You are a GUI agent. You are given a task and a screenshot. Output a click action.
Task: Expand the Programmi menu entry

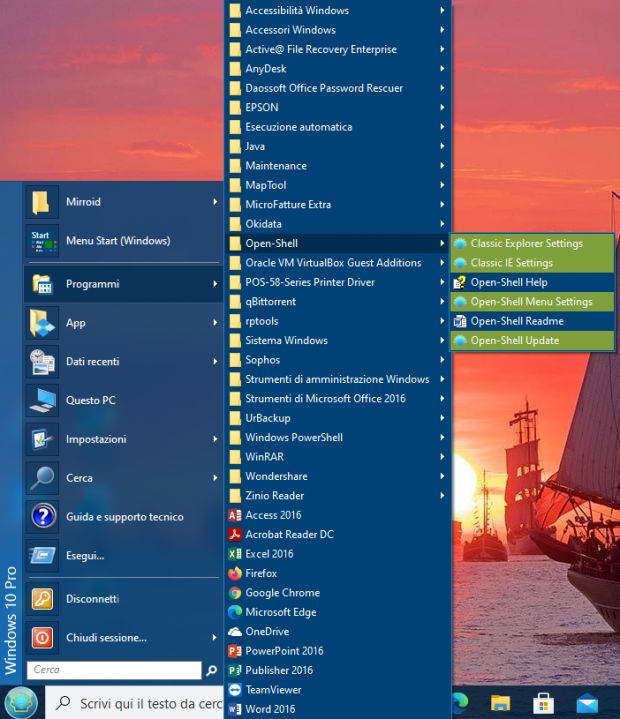point(123,284)
